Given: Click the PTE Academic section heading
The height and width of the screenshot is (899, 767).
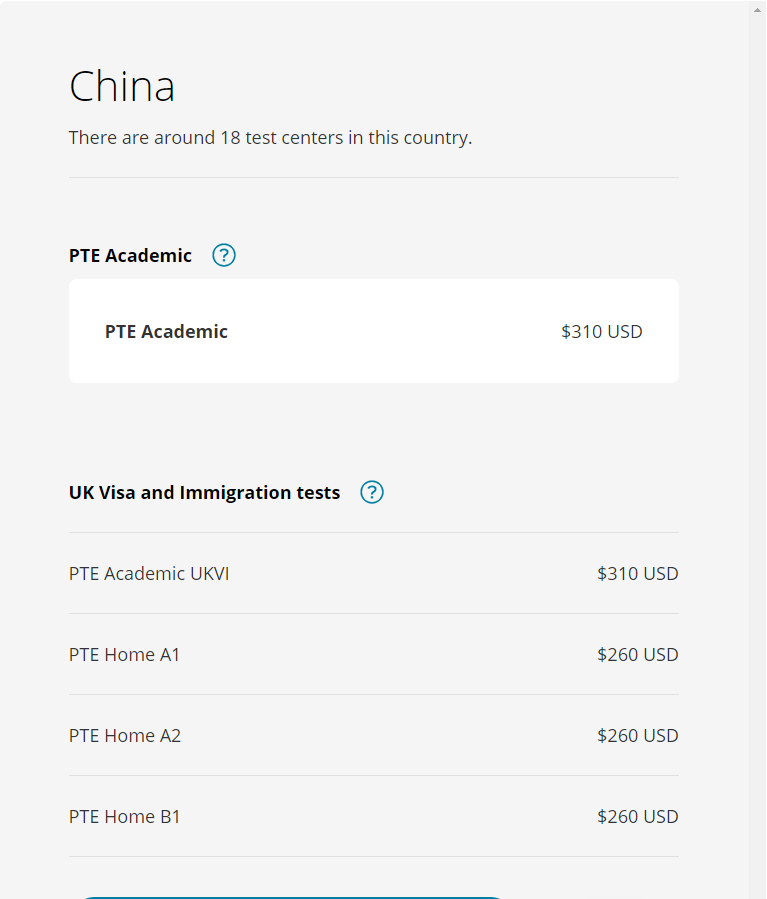Looking at the screenshot, I should pyautogui.click(x=130, y=255).
